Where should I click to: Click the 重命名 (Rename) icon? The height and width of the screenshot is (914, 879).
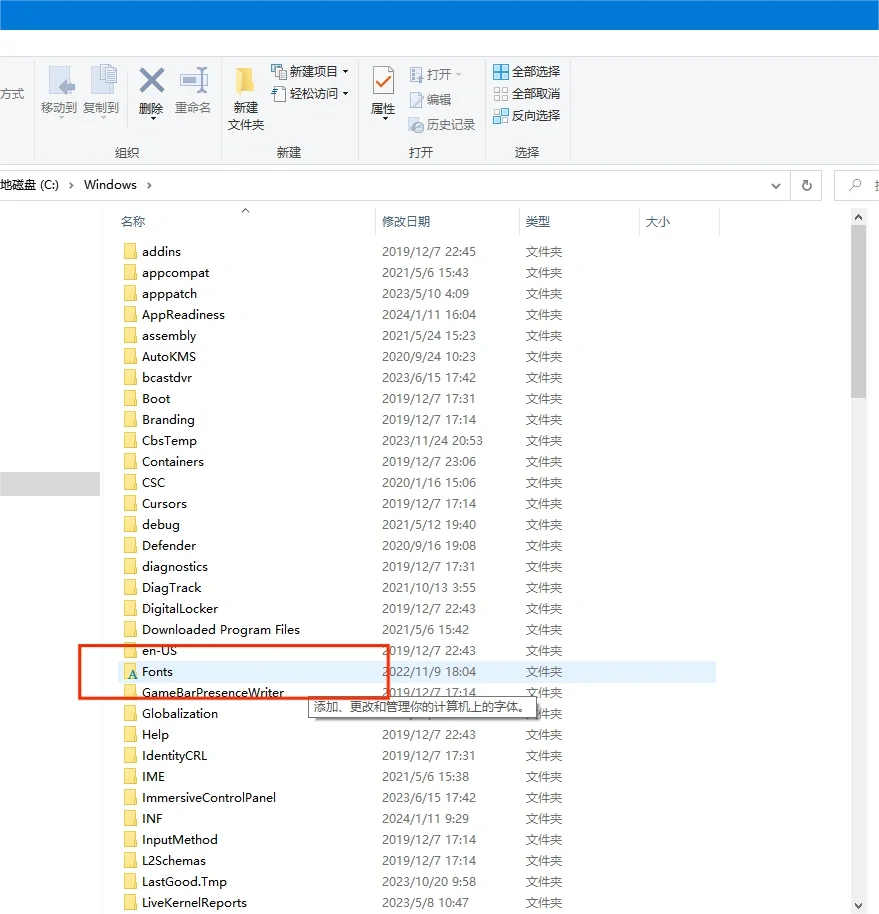click(x=193, y=82)
